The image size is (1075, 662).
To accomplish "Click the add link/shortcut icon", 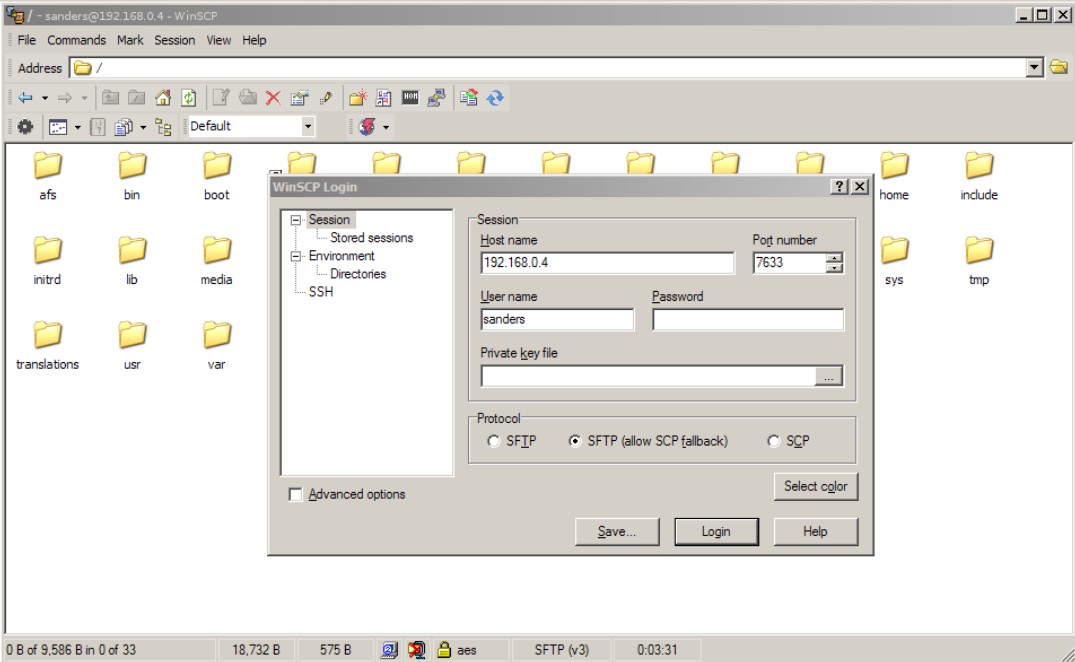I will (x=383, y=98).
